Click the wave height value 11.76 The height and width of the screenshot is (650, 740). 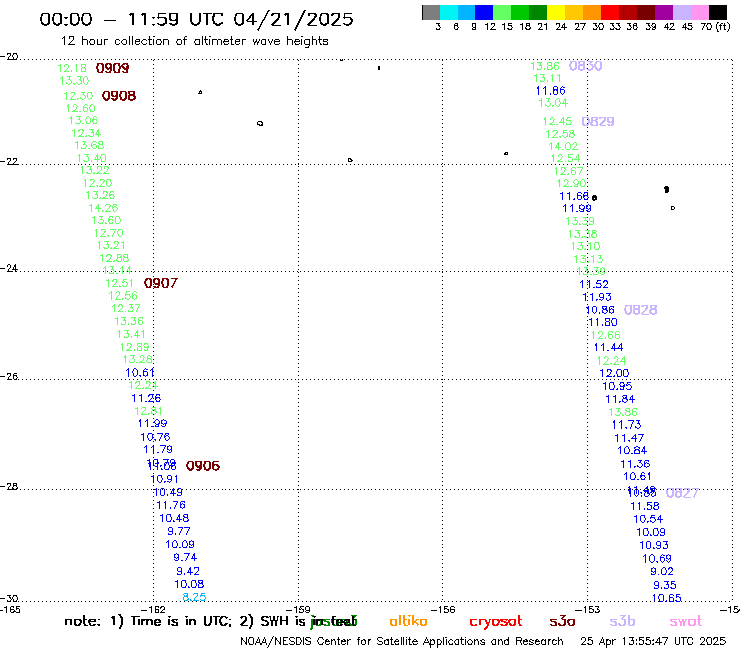171,506
